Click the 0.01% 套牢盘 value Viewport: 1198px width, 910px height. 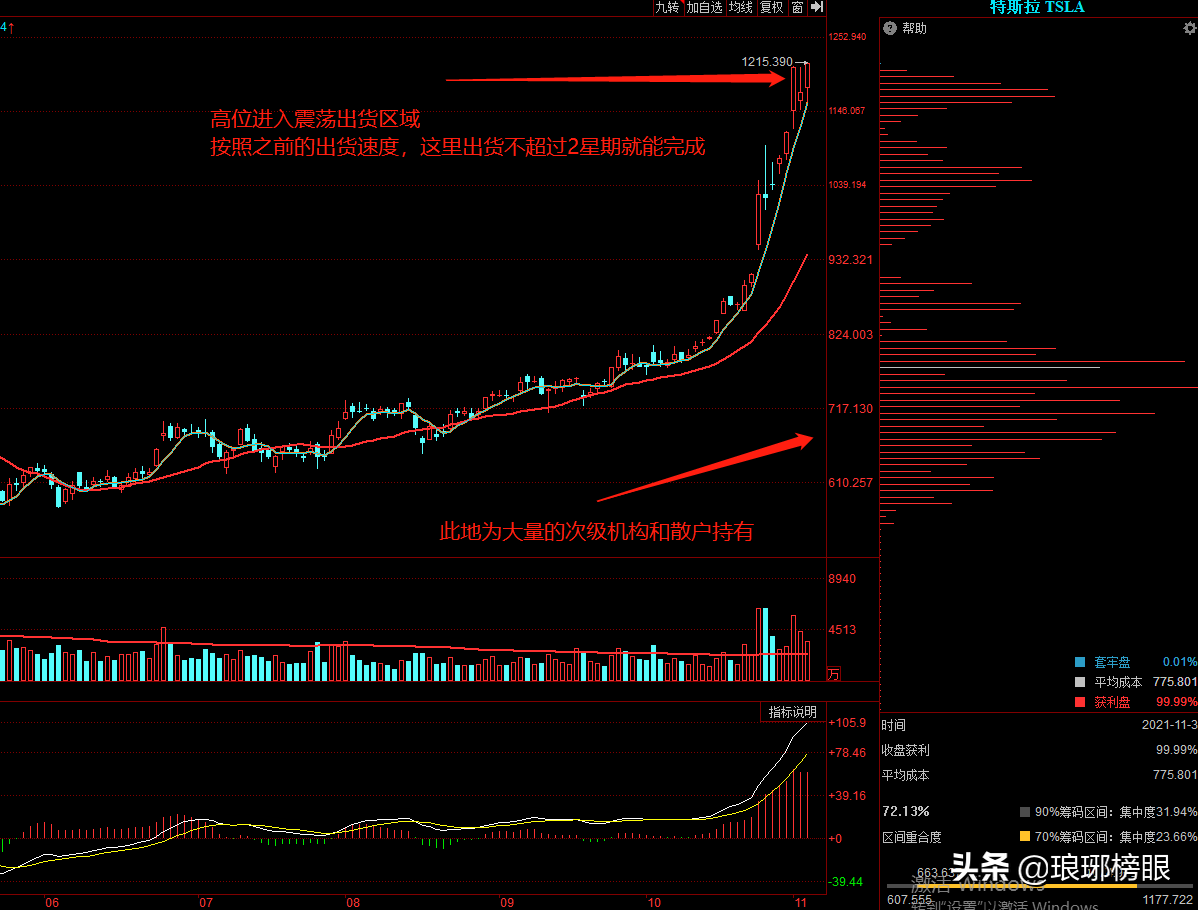1180,662
